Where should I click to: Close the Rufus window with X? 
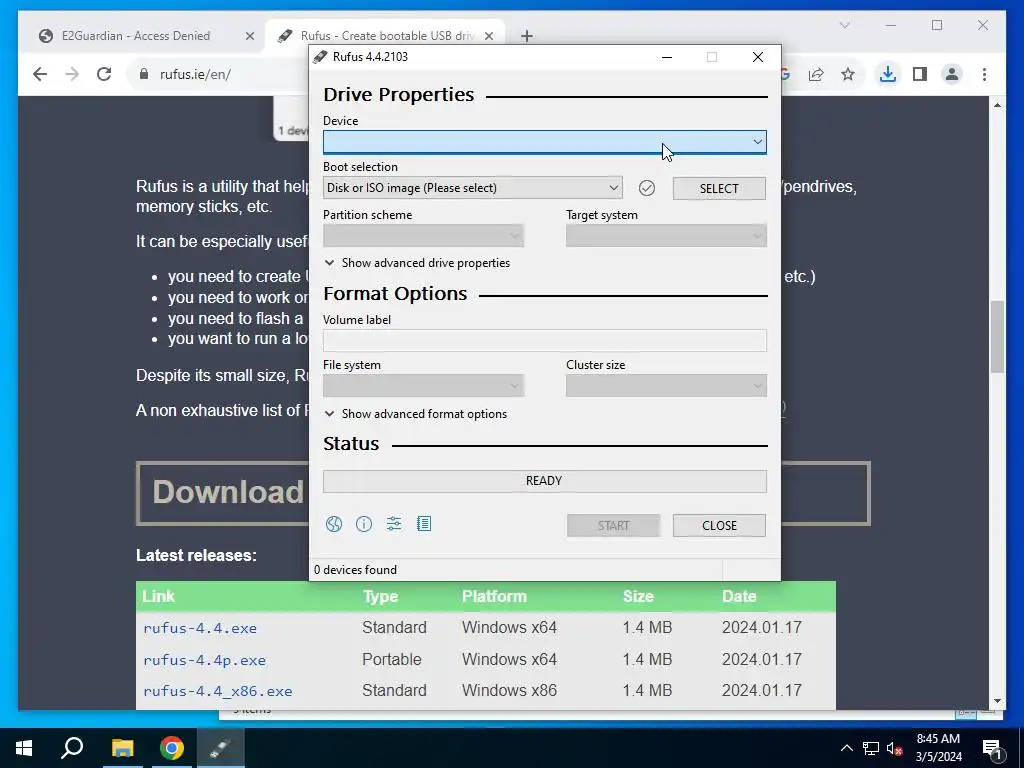coord(758,57)
